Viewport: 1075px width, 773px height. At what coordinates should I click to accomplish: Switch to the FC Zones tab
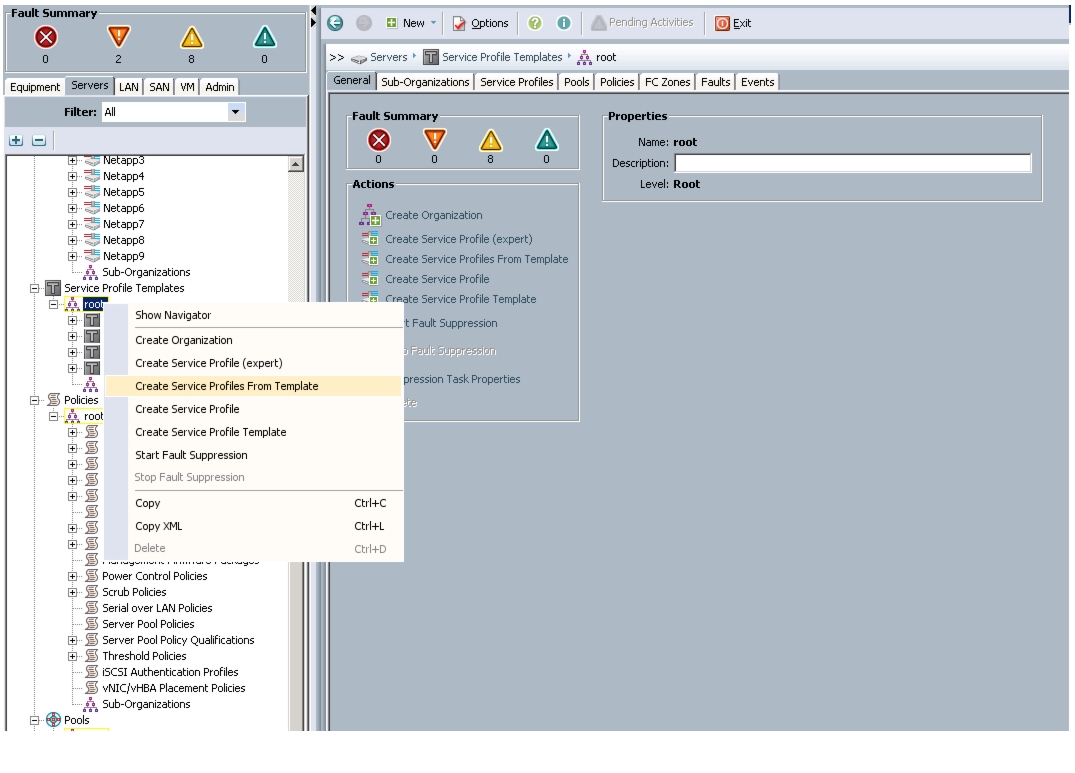point(667,82)
